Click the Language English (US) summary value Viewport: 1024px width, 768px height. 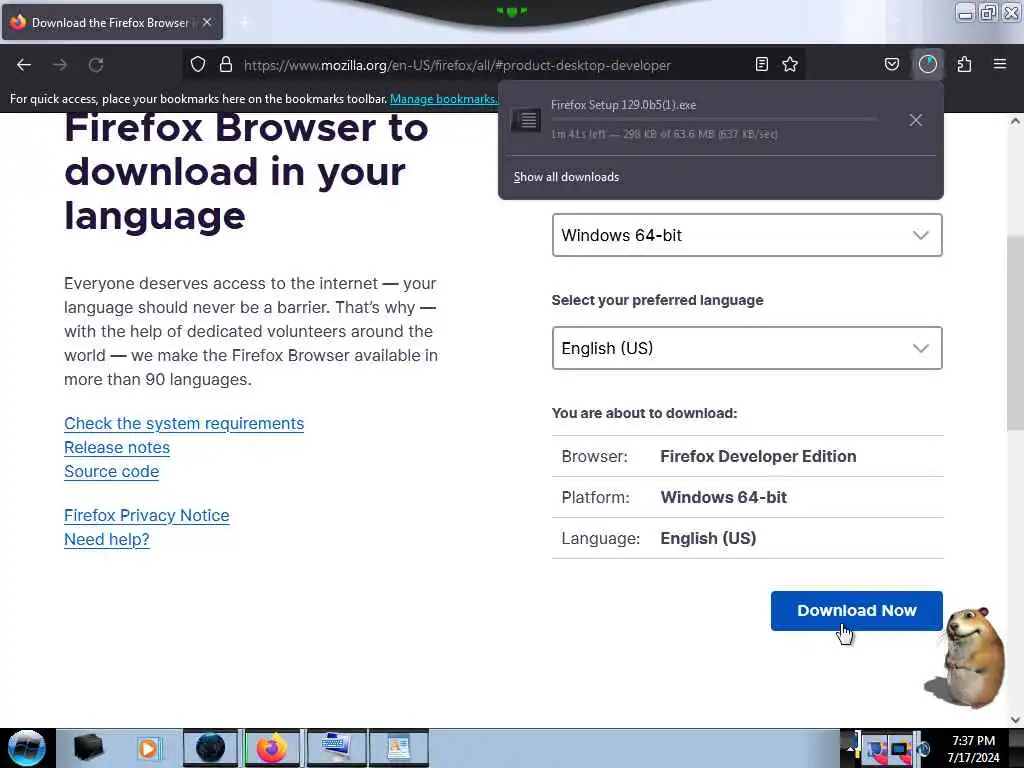[708, 538]
